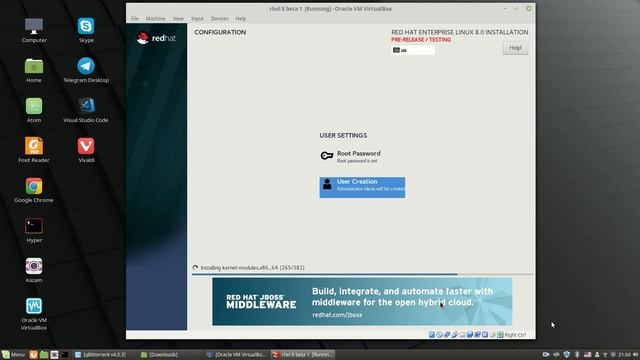Switch to rhel 8 beta 1 taskbar entry

(303, 355)
